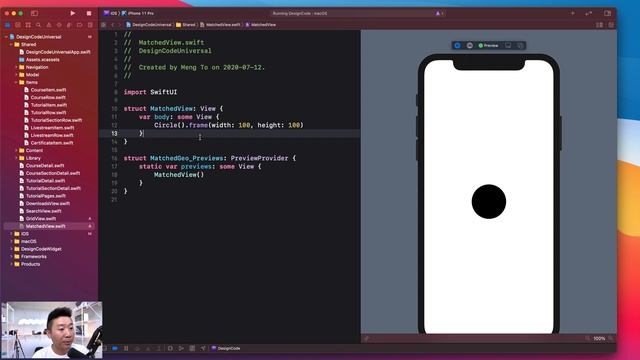The width and height of the screenshot is (640, 360).
Task: Expand the macOS folder
Action: 11,241
